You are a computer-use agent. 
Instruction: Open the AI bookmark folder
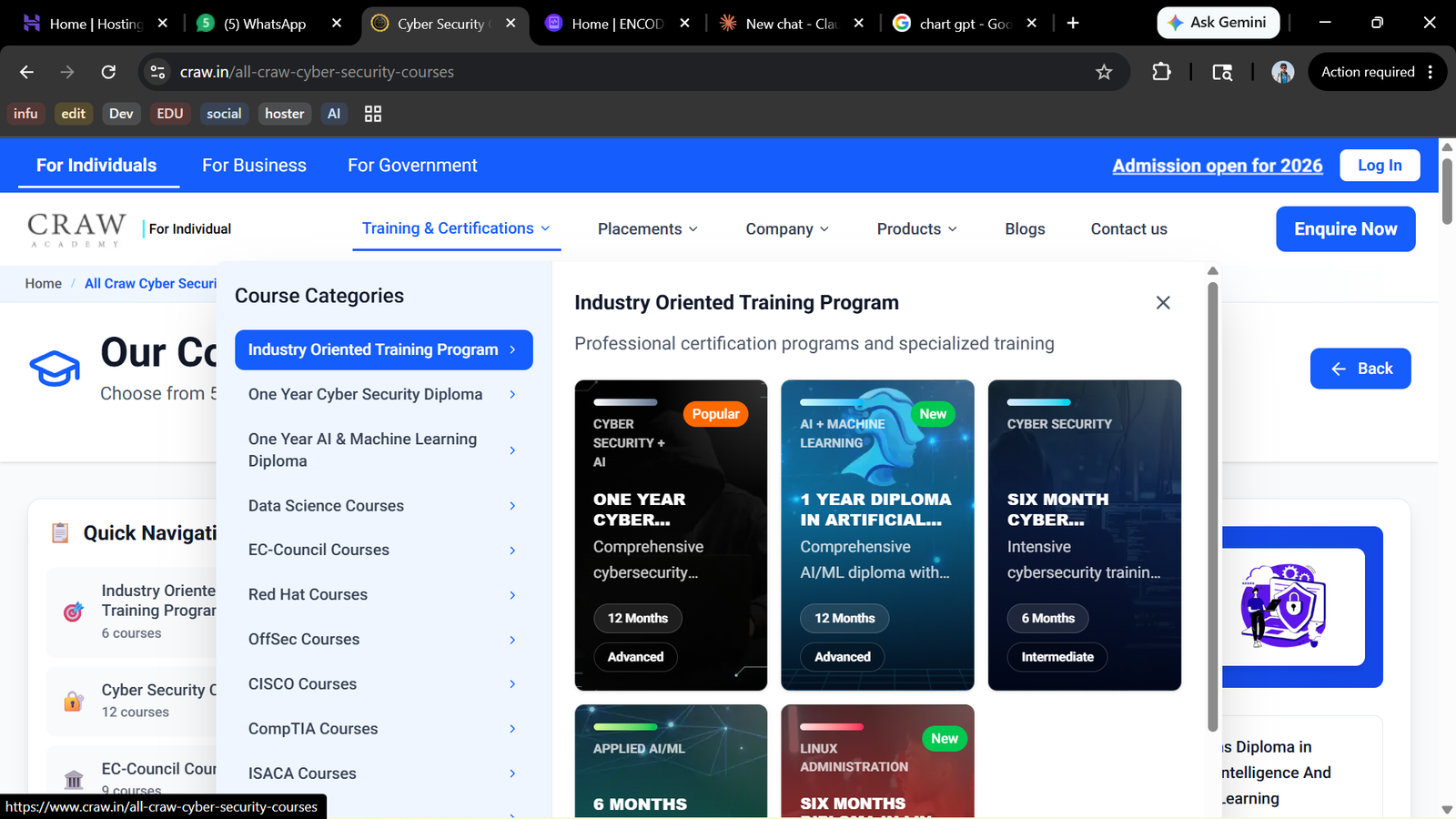click(x=334, y=114)
